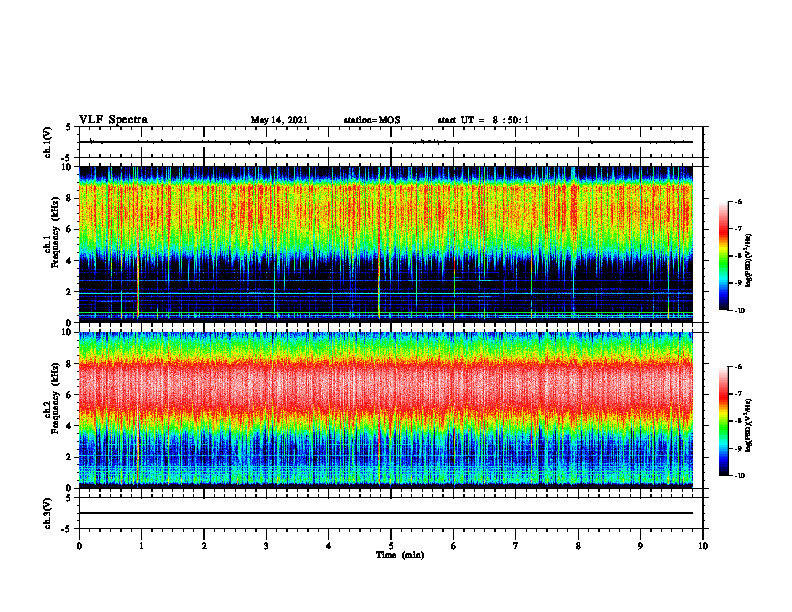Click the "station=MOS" header text

pos(372,120)
